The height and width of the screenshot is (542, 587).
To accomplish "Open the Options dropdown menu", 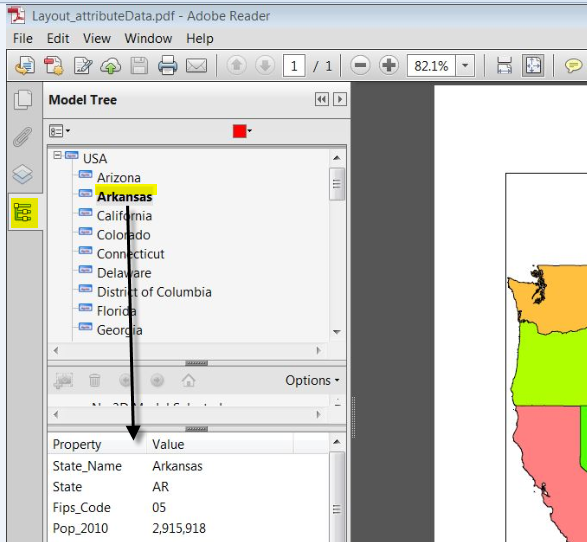I will (312, 381).
